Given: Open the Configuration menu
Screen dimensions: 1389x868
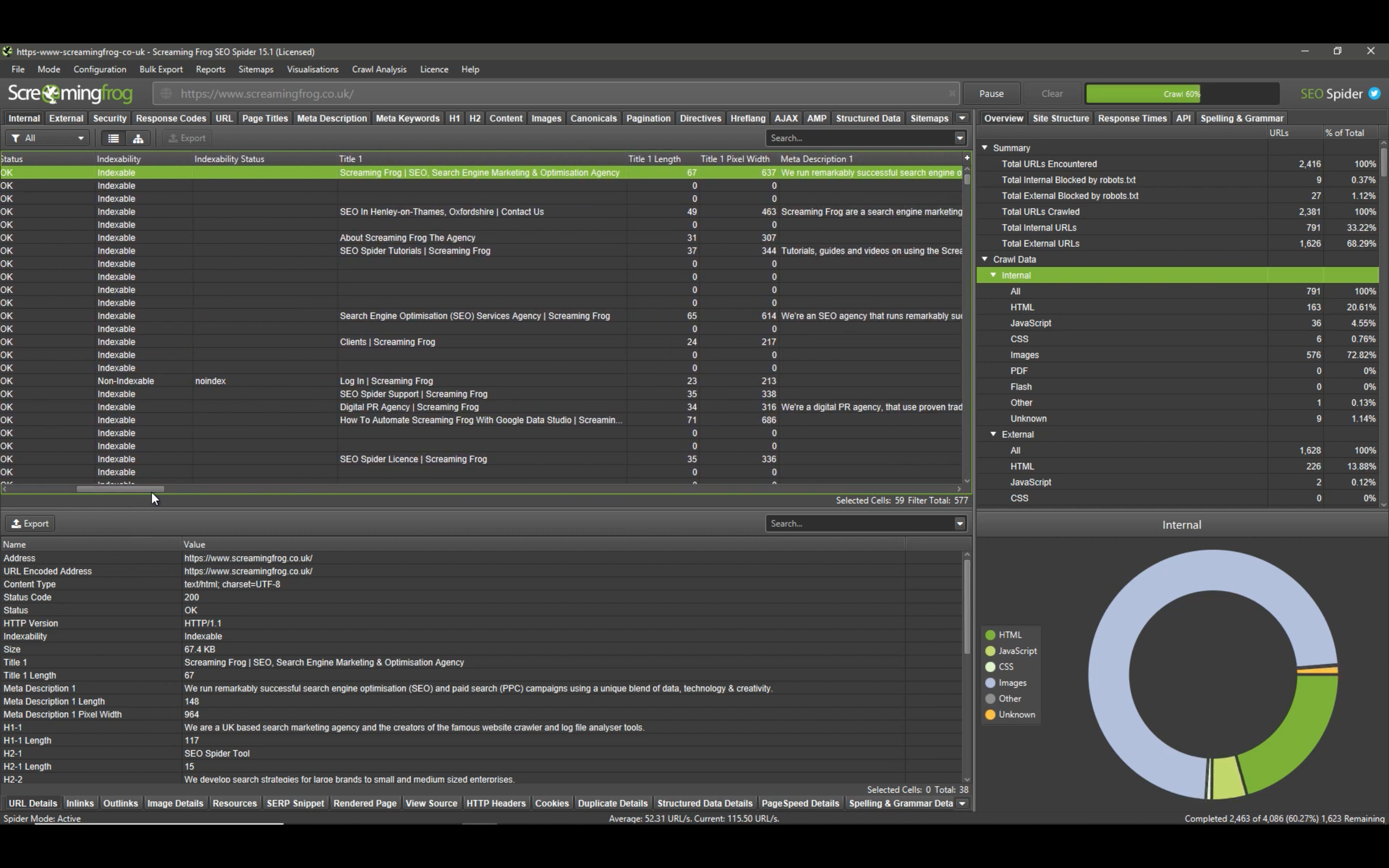Looking at the screenshot, I should tap(100, 69).
